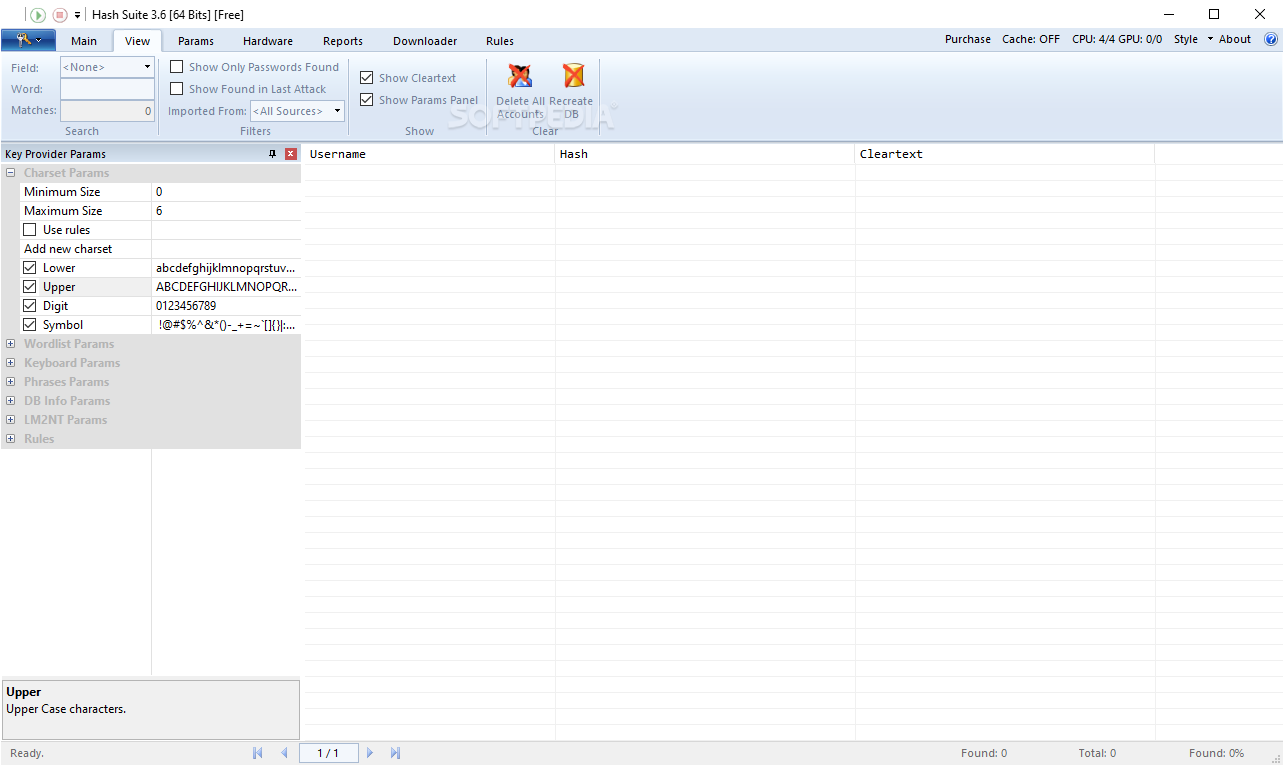Click the Total: 0 status text

[x=1097, y=753]
